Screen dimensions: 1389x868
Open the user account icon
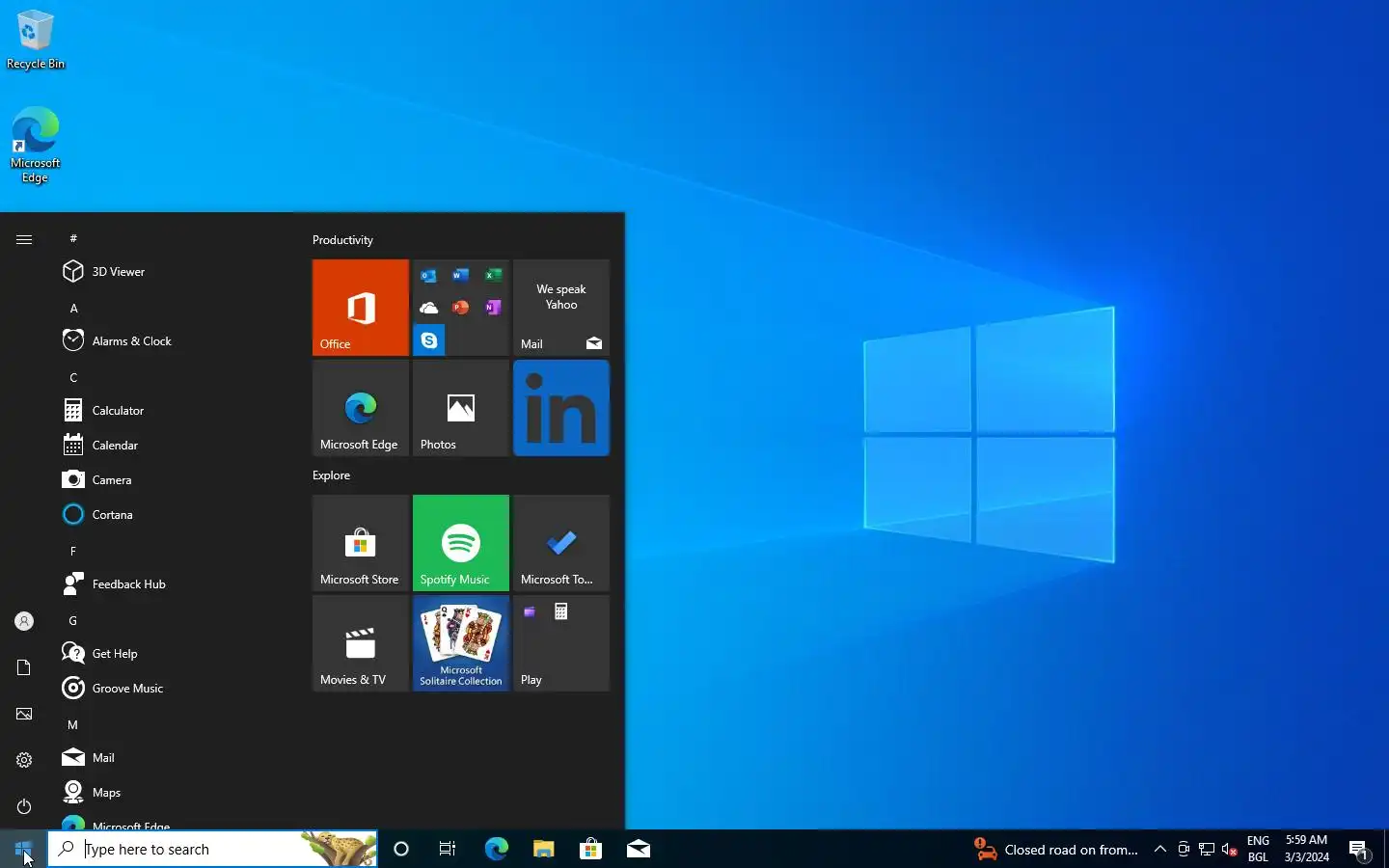click(24, 621)
